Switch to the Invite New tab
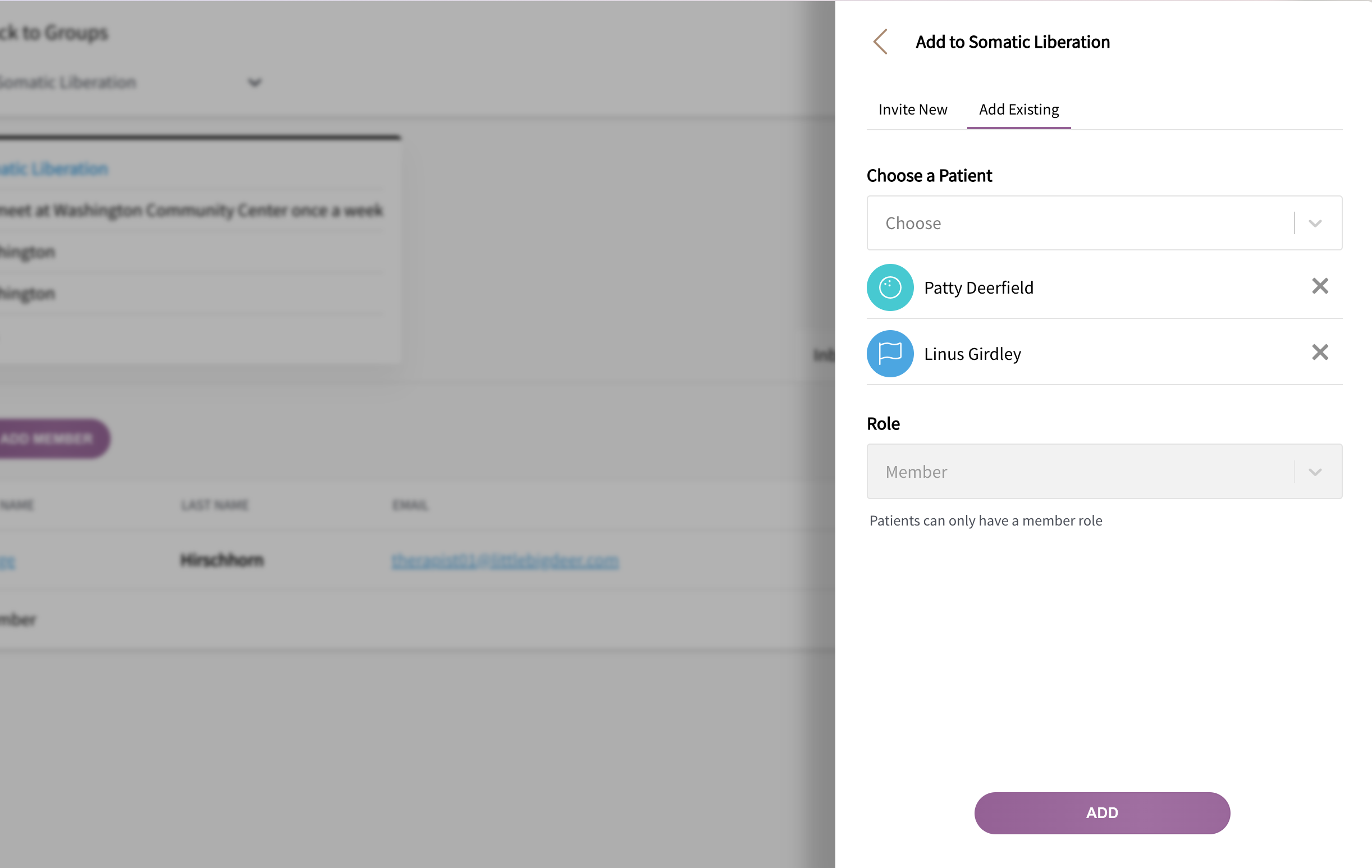The width and height of the screenshot is (1372, 868). pyautogui.click(x=913, y=110)
